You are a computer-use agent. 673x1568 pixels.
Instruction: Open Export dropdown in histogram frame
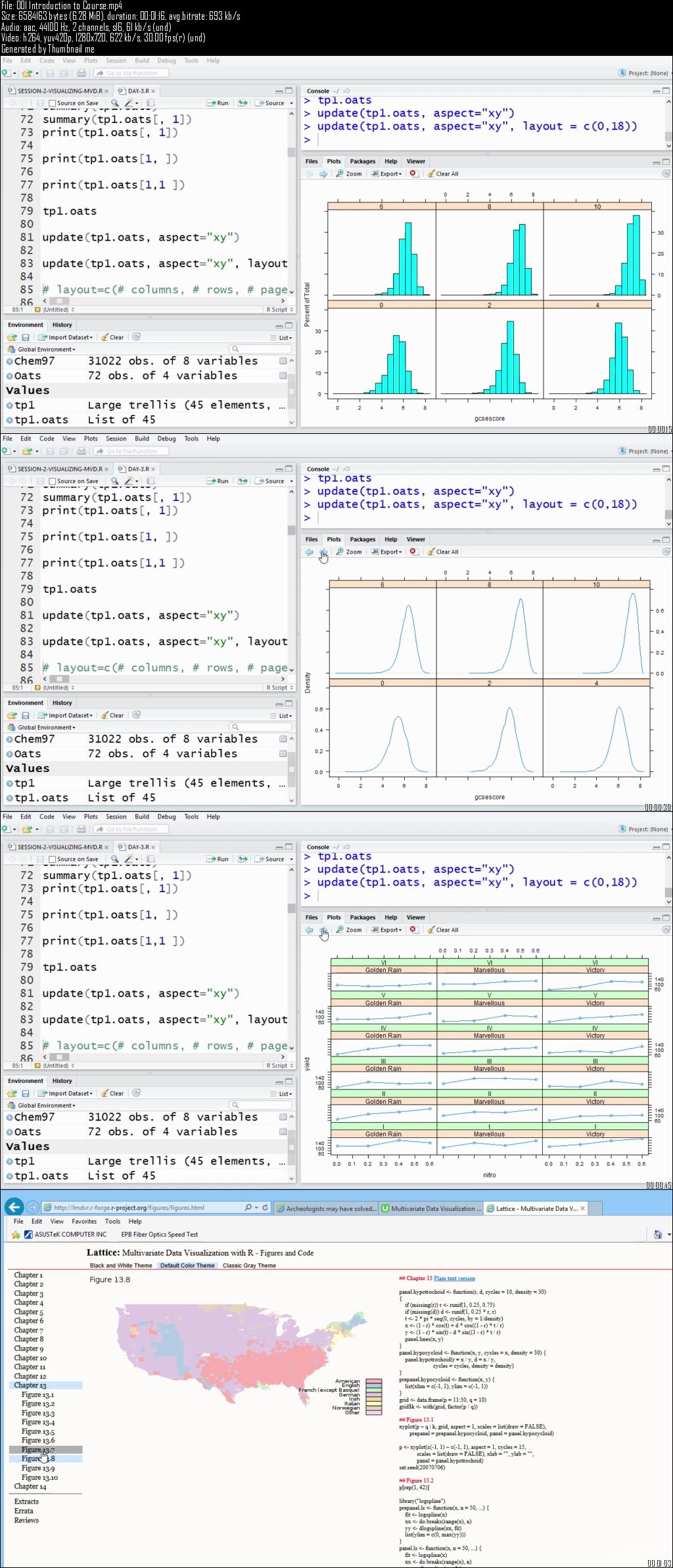pyautogui.click(x=386, y=174)
